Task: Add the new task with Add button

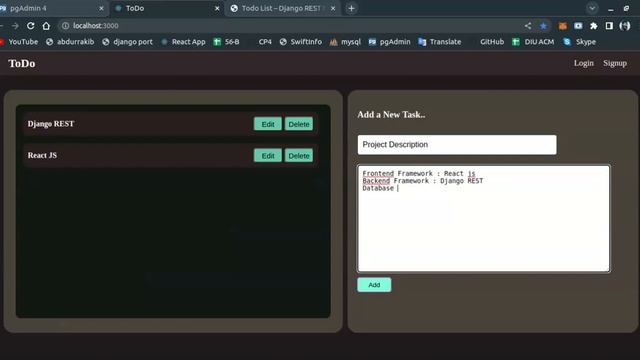Action: [374, 285]
